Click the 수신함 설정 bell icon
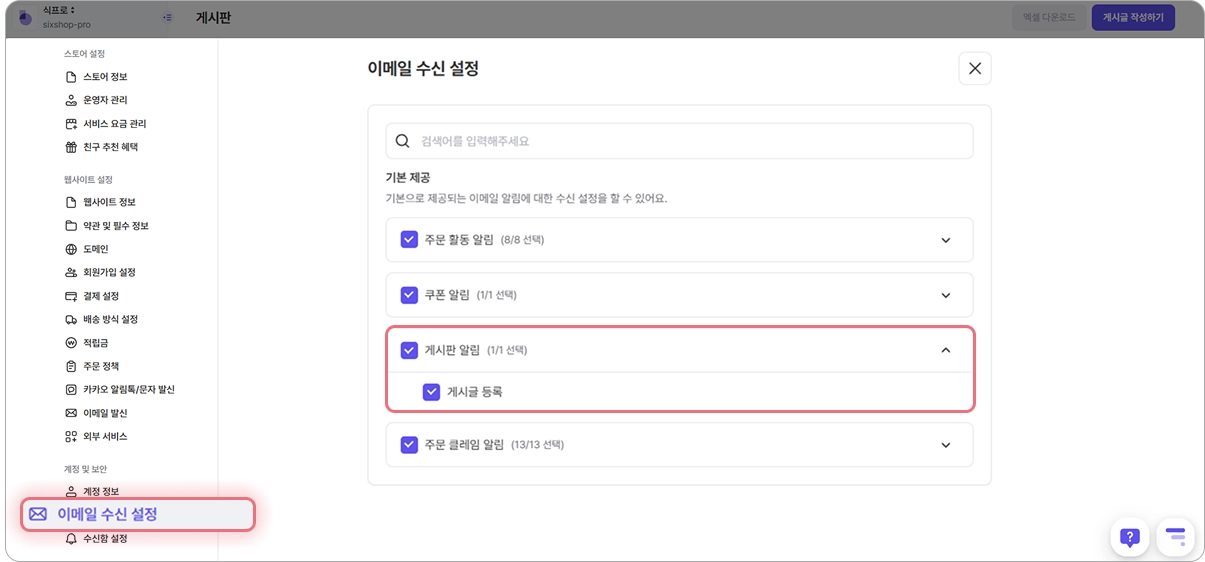Viewport: 1205px width, 562px height. point(71,538)
